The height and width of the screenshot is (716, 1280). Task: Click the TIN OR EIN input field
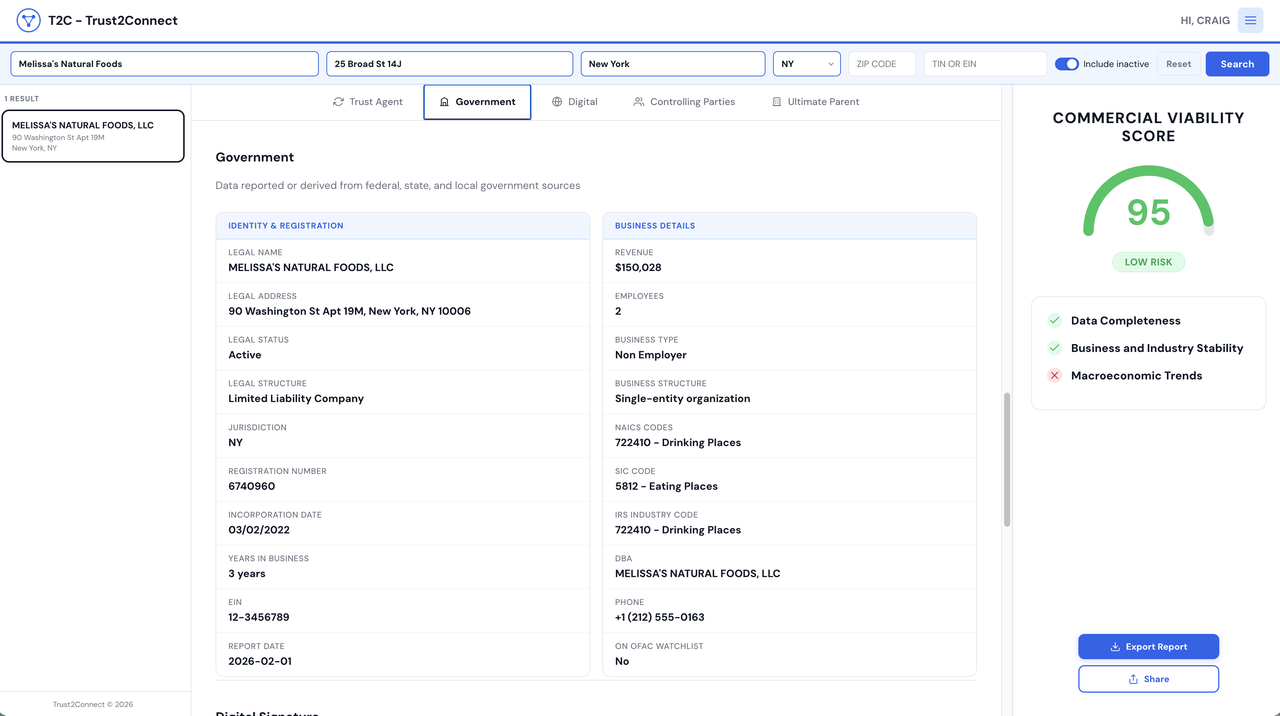click(985, 64)
